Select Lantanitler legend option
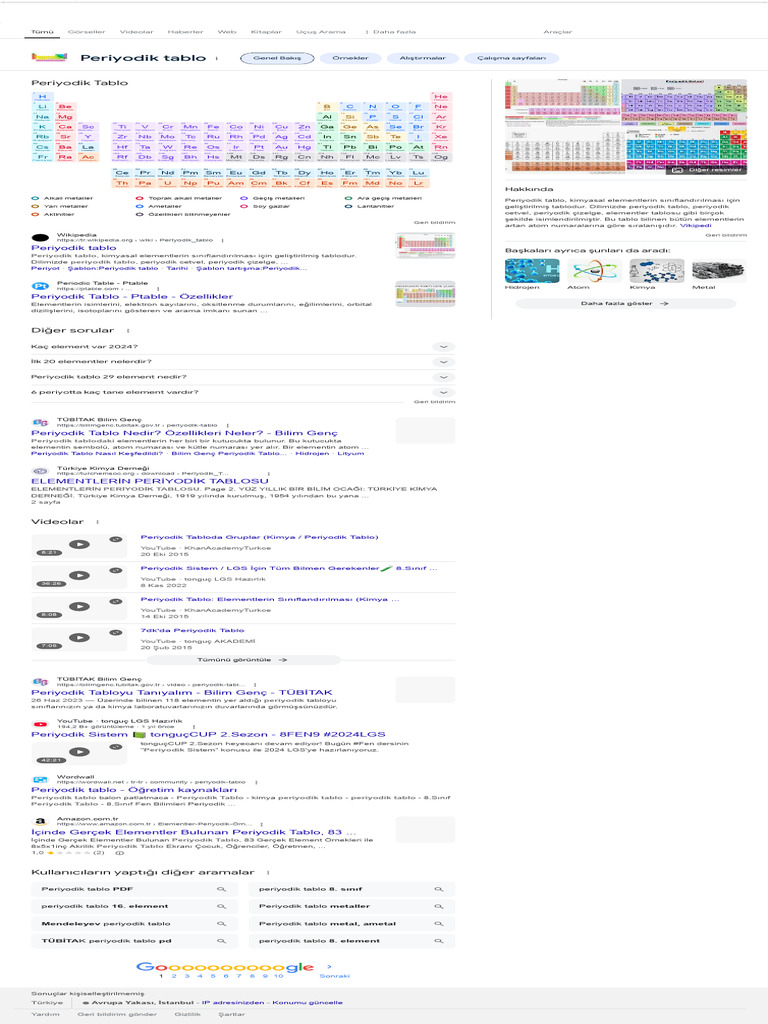This screenshot has width=768, height=1024. coord(370,206)
